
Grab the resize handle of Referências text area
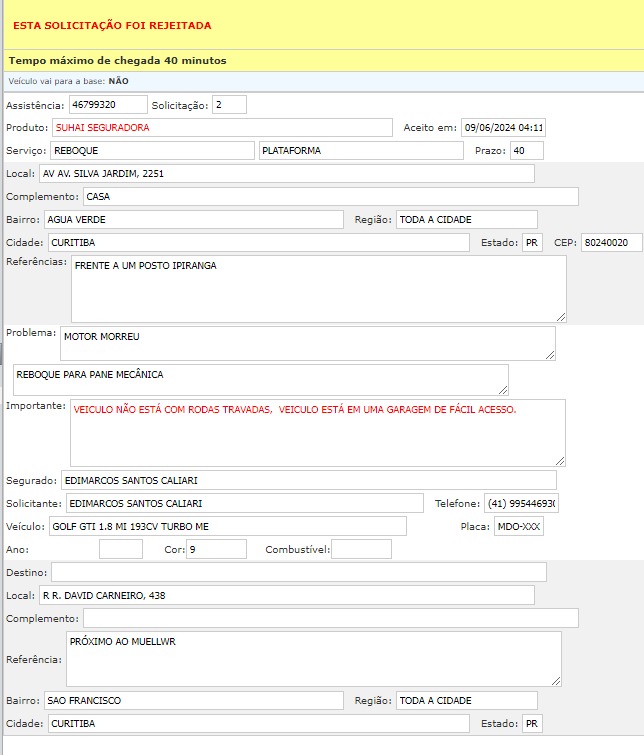[x=560, y=316]
